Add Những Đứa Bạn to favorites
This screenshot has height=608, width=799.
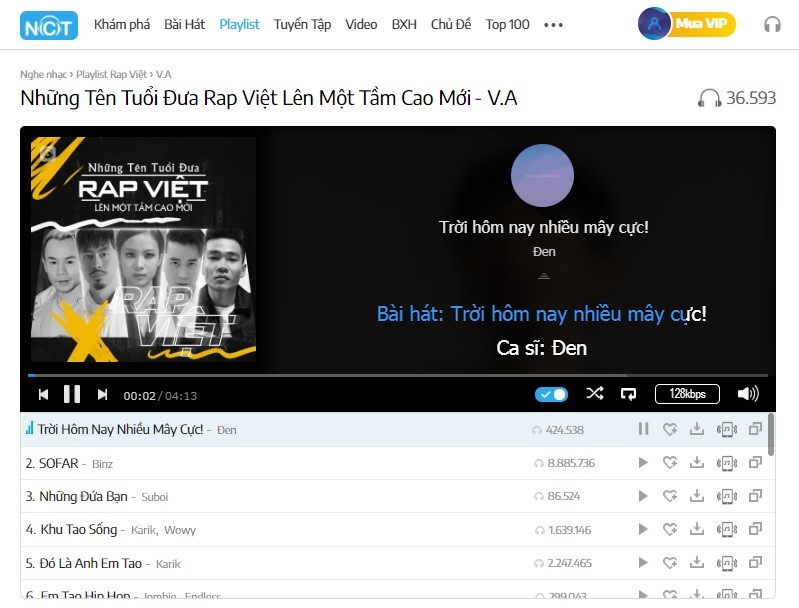670,495
